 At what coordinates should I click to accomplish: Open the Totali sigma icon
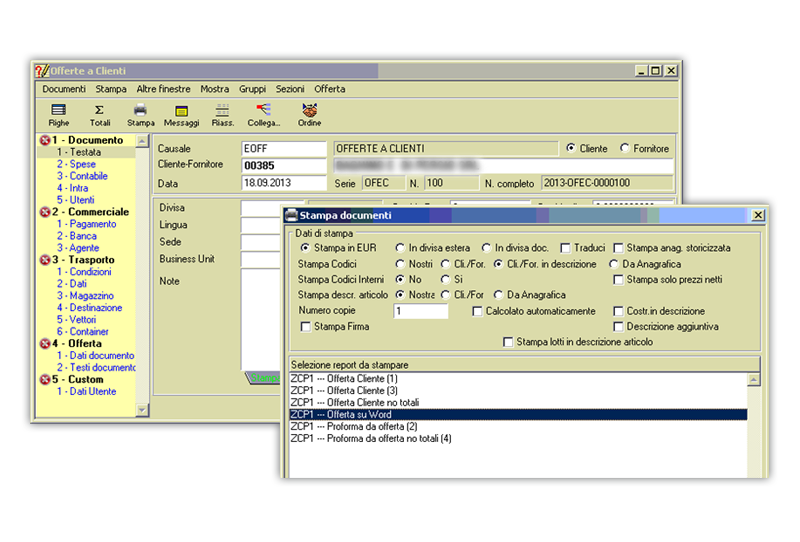[x=99, y=110]
